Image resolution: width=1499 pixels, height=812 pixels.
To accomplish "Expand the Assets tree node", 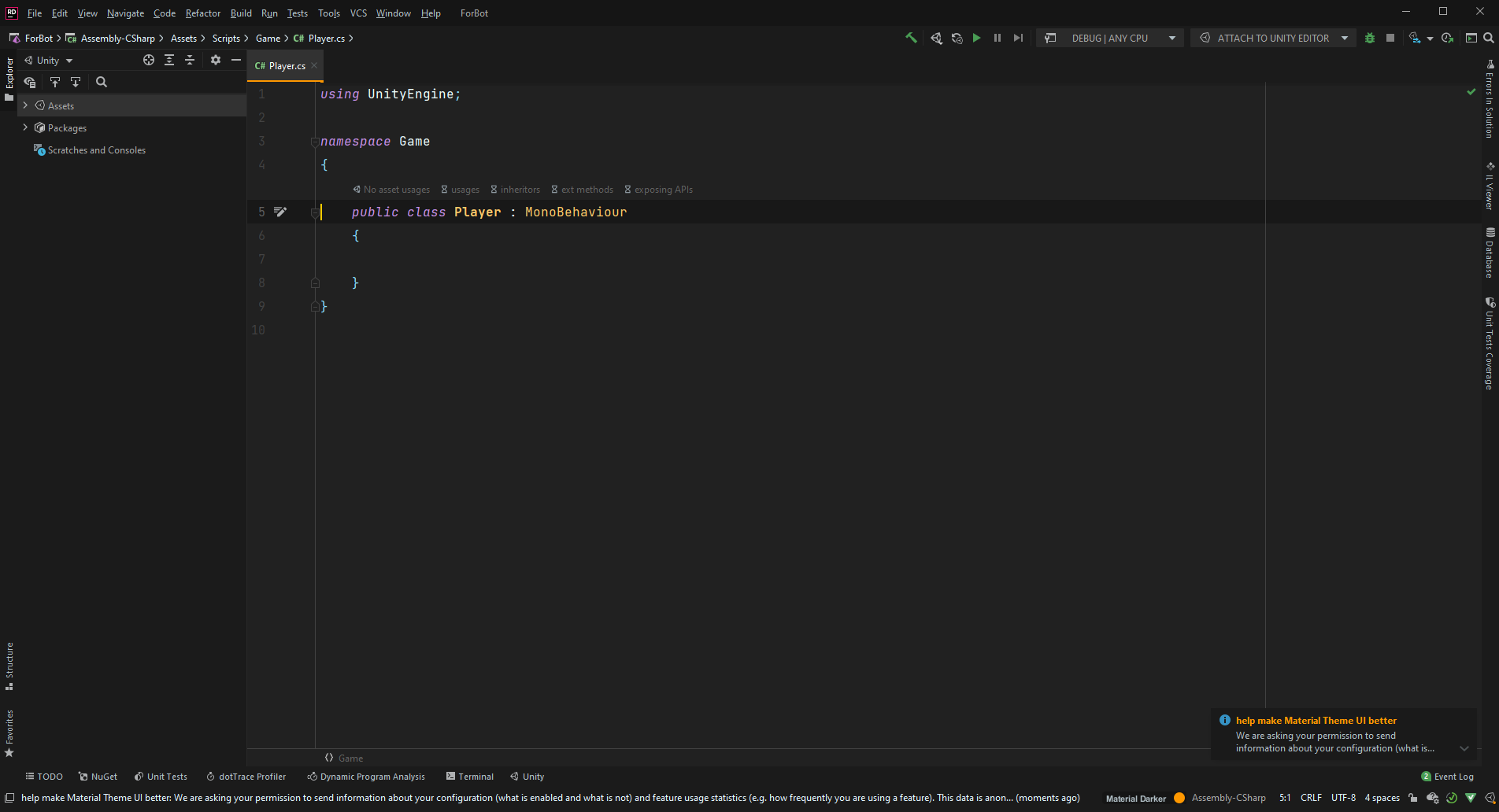I will click(x=25, y=105).
